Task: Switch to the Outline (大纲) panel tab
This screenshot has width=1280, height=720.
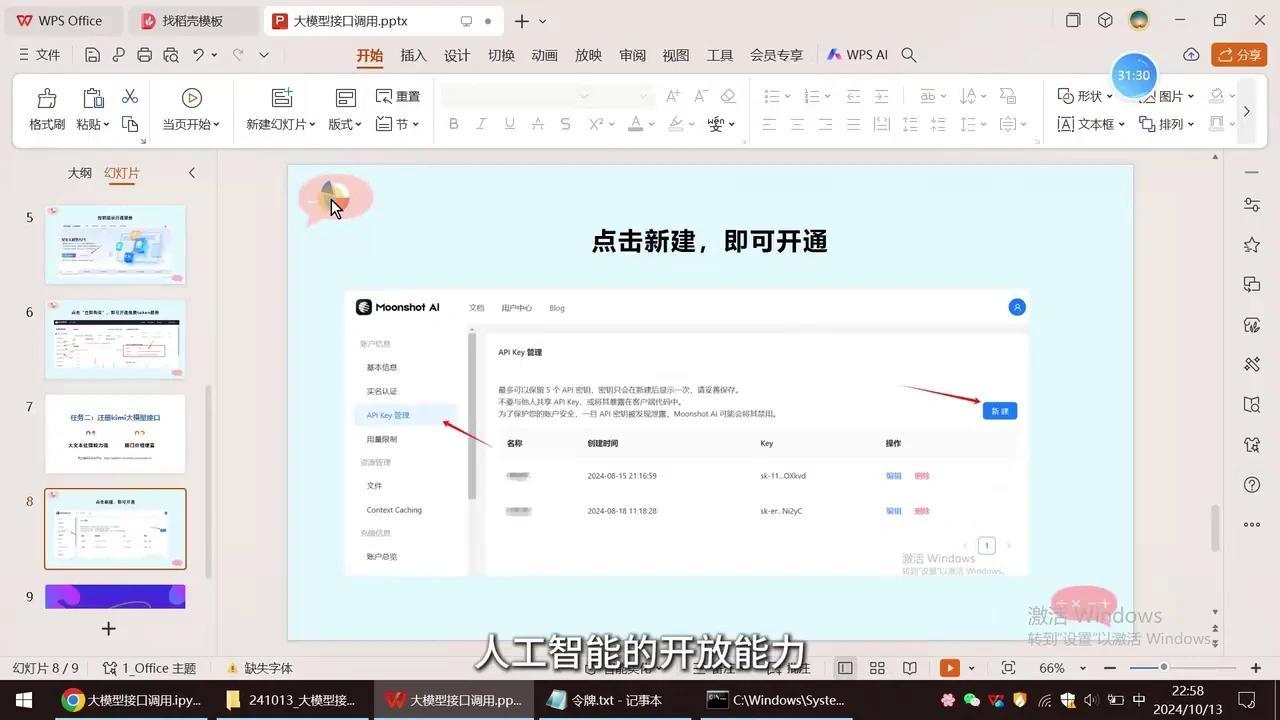Action: (79, 173)
